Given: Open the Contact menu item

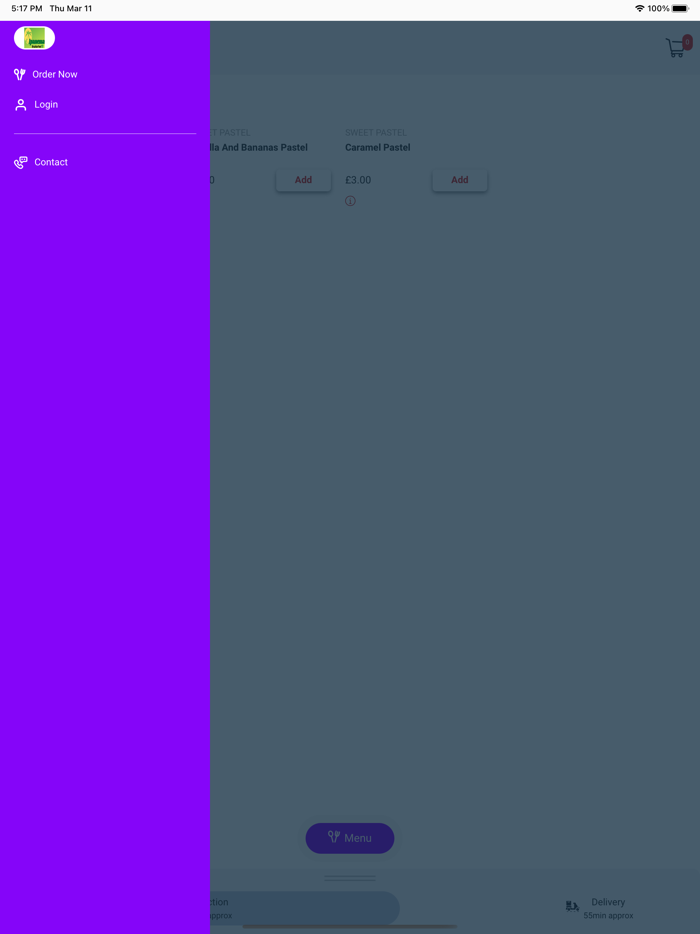Looking at the screenshot, I should coord(51,162).
